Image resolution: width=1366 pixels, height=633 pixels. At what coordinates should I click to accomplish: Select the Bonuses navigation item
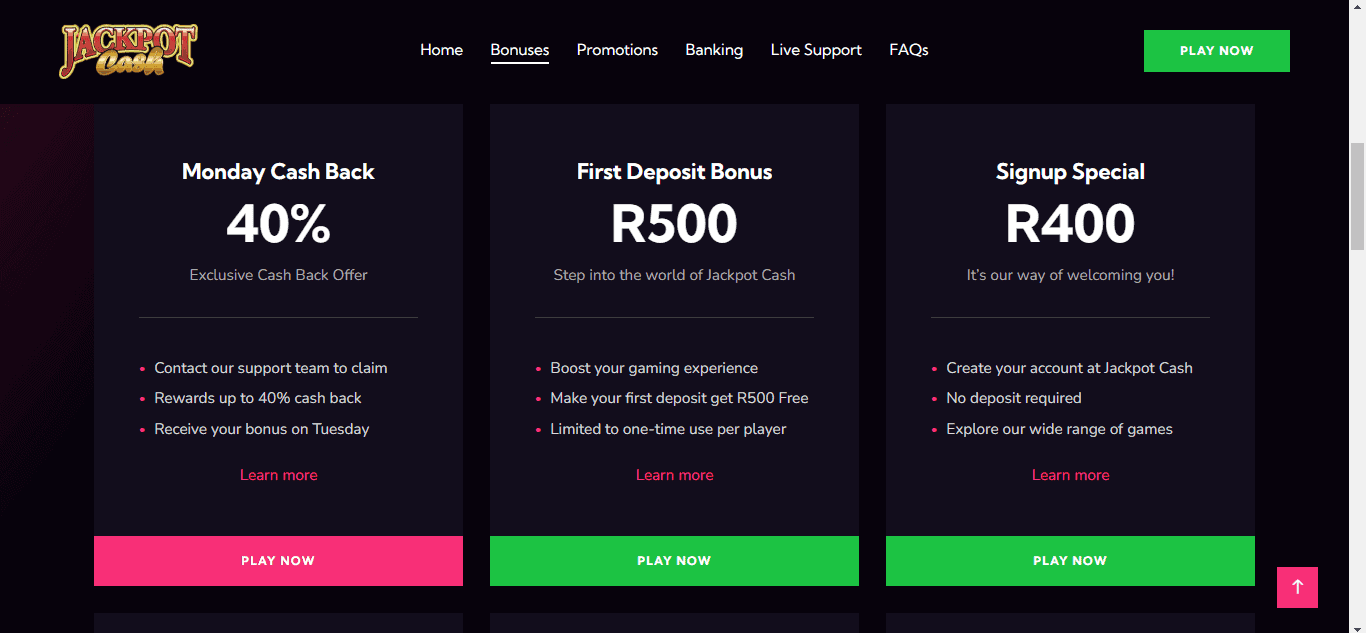(519, 50)
